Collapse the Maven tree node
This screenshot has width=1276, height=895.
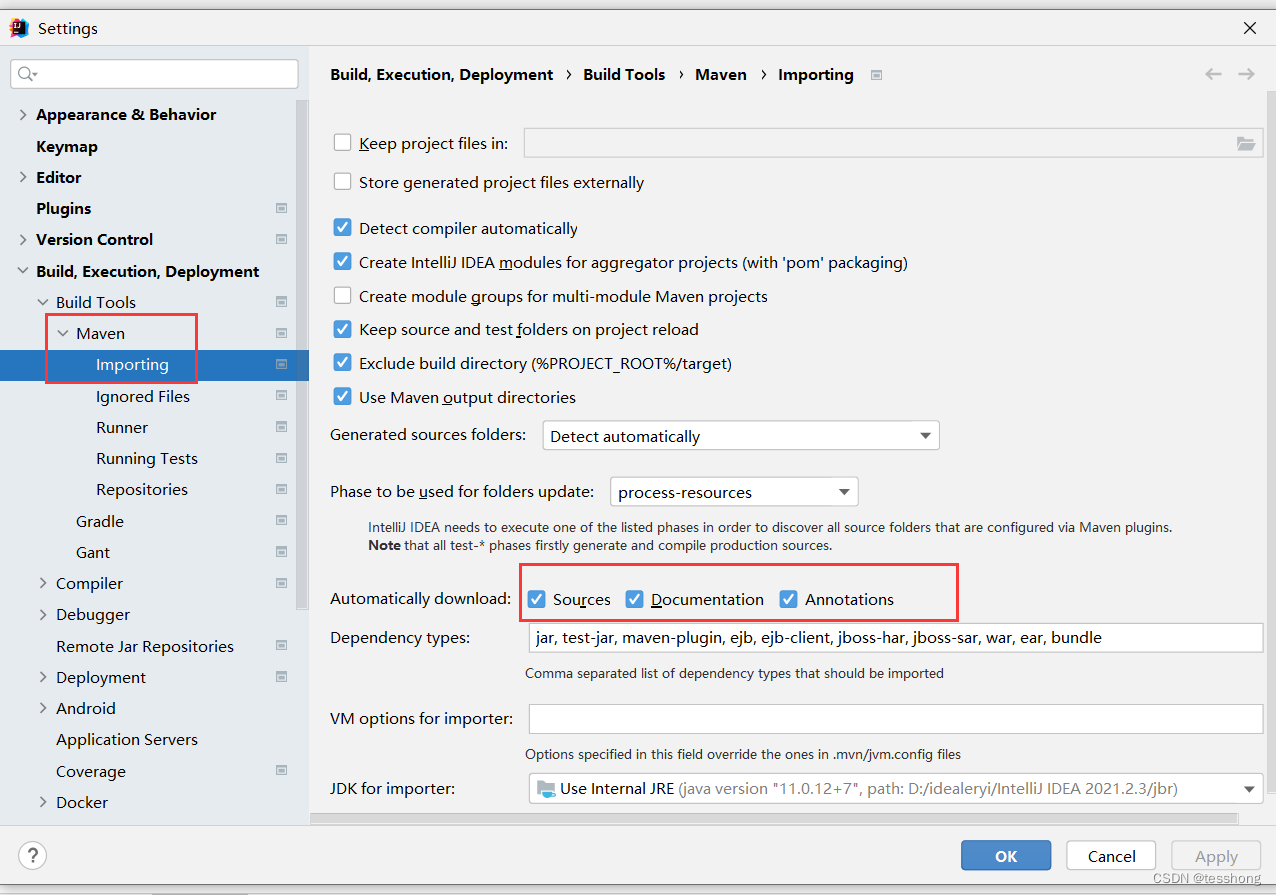coord(63,334)
